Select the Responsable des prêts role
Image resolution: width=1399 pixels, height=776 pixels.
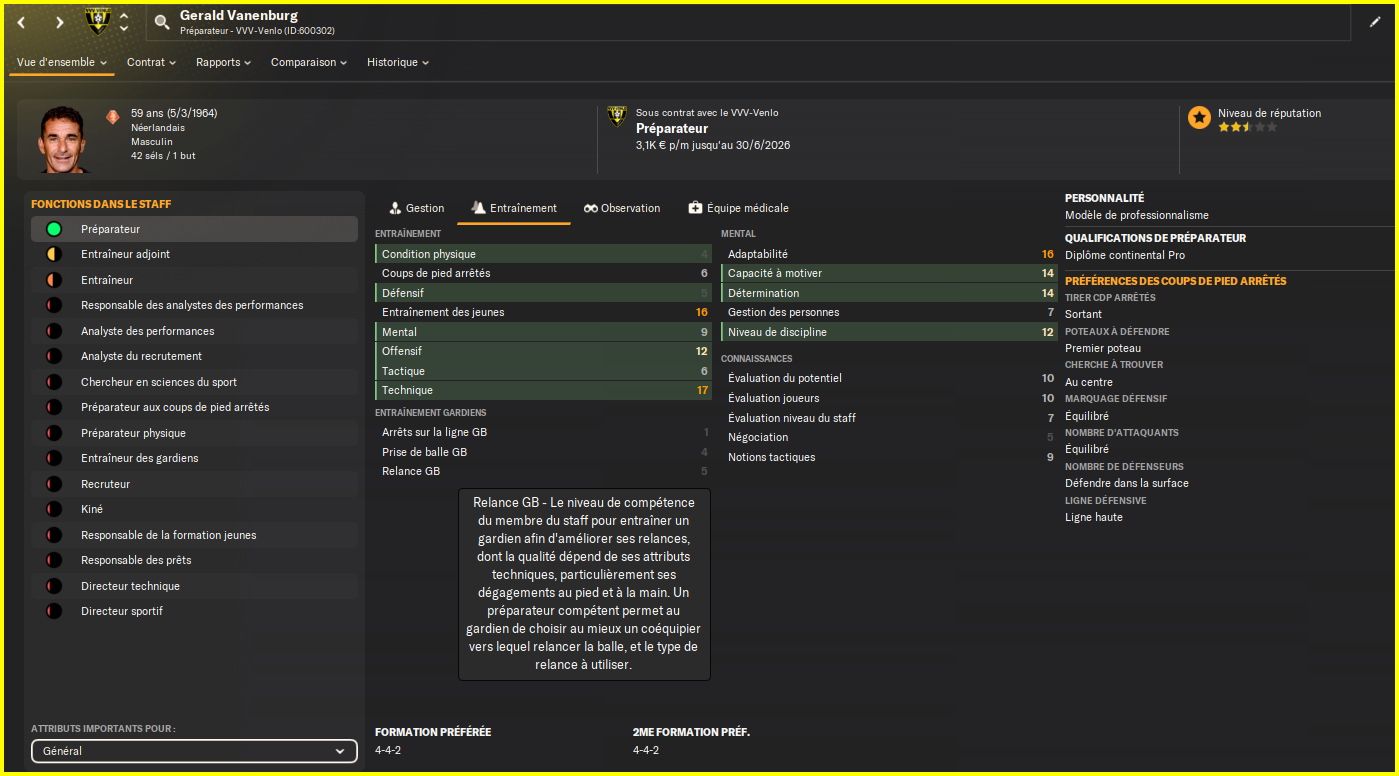[x=194, y=560]
